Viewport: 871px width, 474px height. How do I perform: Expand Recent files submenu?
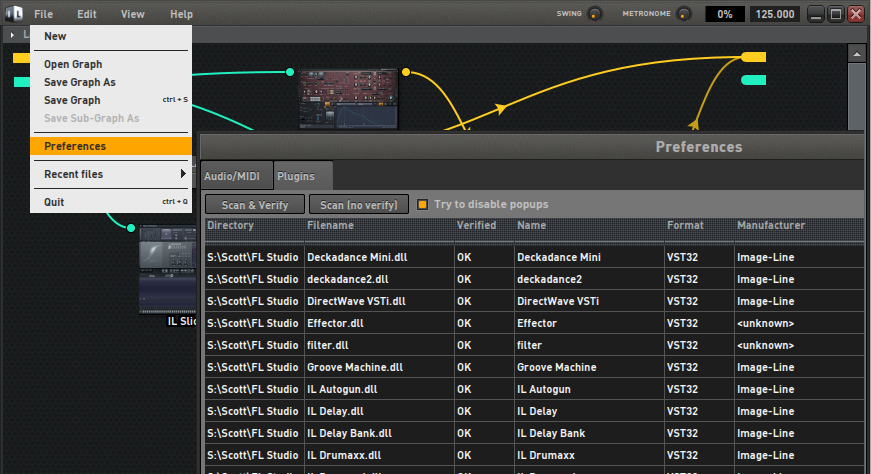click(x=111, y=174)
